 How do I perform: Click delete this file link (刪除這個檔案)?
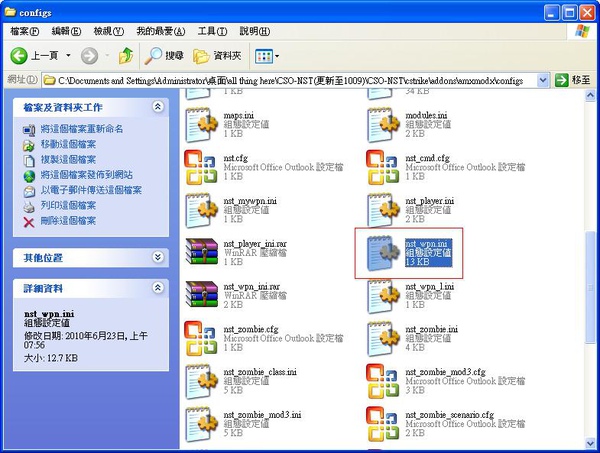pos(68,221)
